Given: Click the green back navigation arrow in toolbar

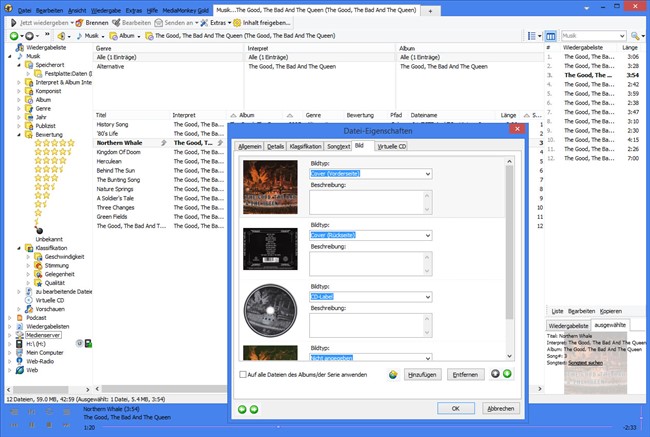Looking at the screenshot, I should tap(14, 36).
